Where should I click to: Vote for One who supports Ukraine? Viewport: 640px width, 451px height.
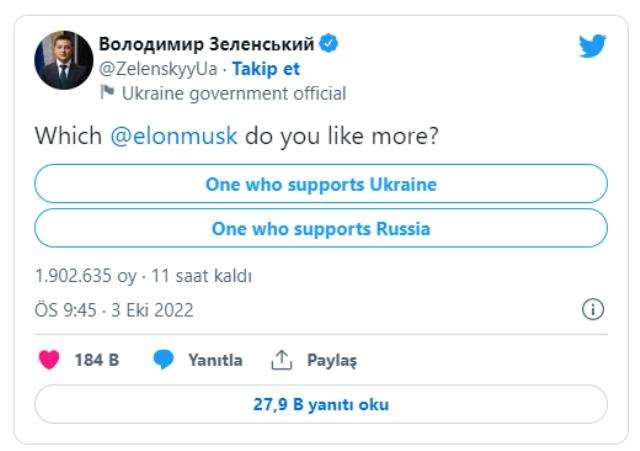coord(321,184)
